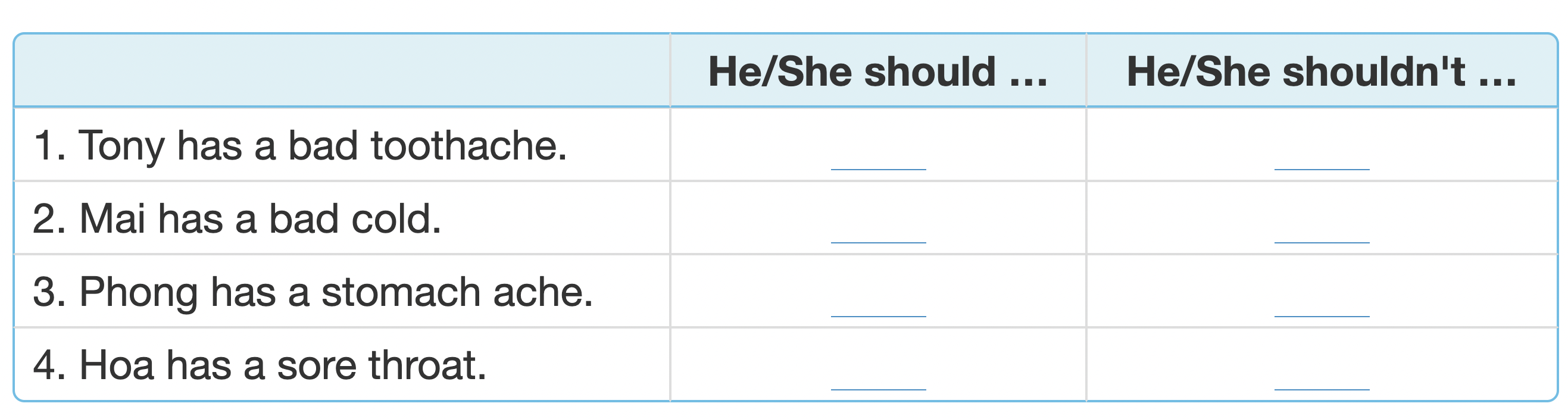Viewport: 1568px width, 419px height.
Task: Click the name 'Hoa' in row 4
Action: (x=117, y=365)
